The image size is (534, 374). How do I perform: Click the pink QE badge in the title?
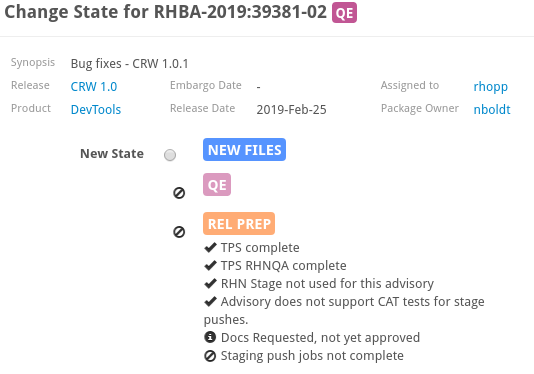coord(344,13)
